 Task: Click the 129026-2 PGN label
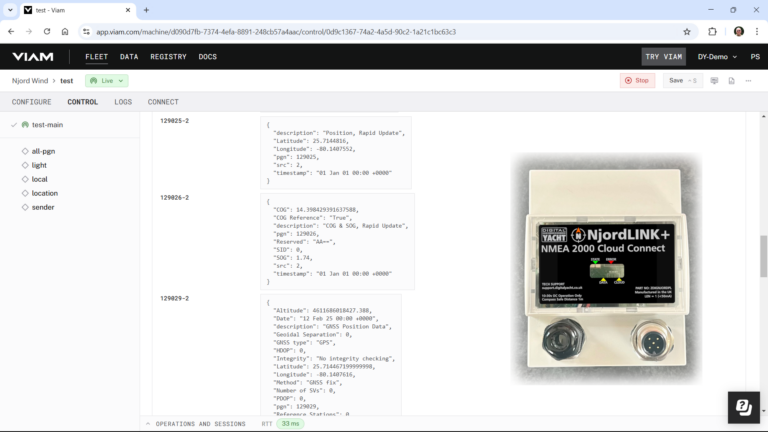click(x=174, y=197)
